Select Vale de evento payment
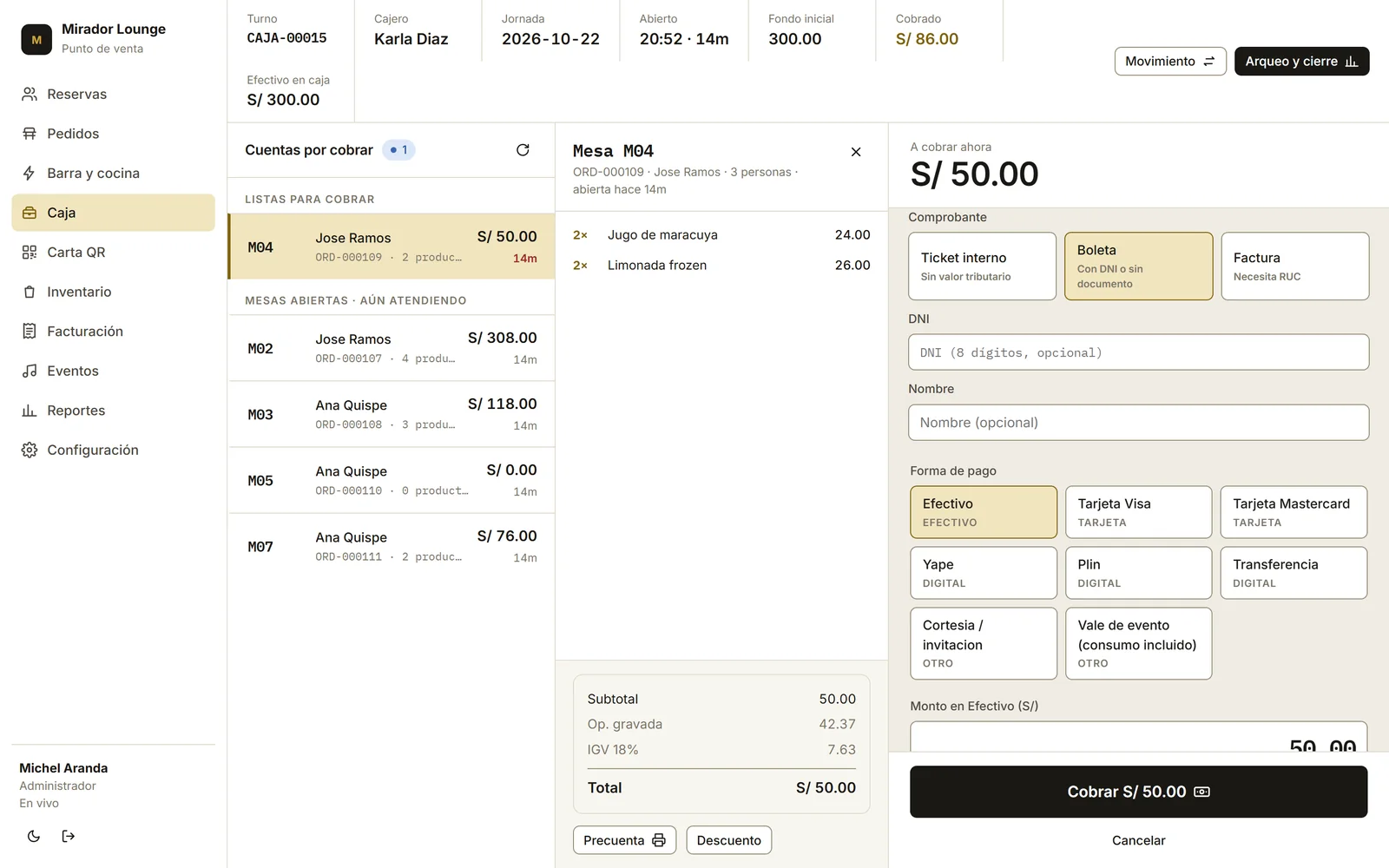The height and width of the screenshot is (868, 1389). 1139,643
